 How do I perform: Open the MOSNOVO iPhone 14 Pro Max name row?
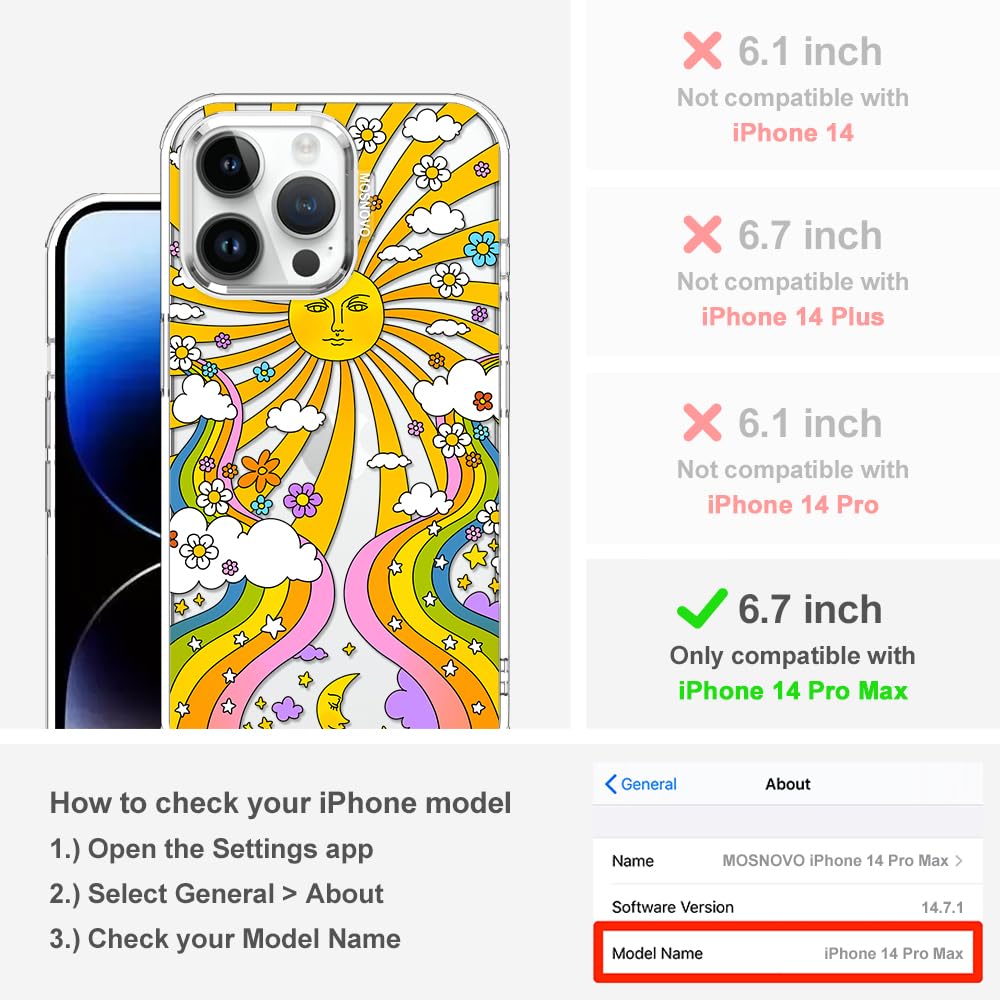(x=788, y=861)
